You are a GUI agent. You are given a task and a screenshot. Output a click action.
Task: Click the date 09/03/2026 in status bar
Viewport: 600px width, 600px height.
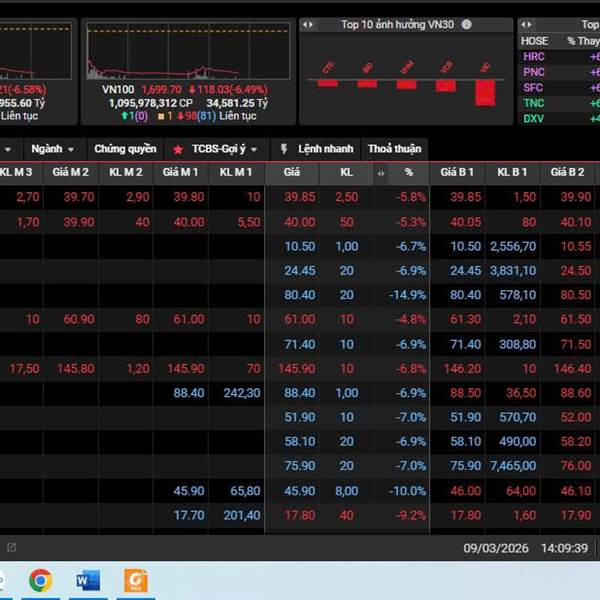point(496,548)
